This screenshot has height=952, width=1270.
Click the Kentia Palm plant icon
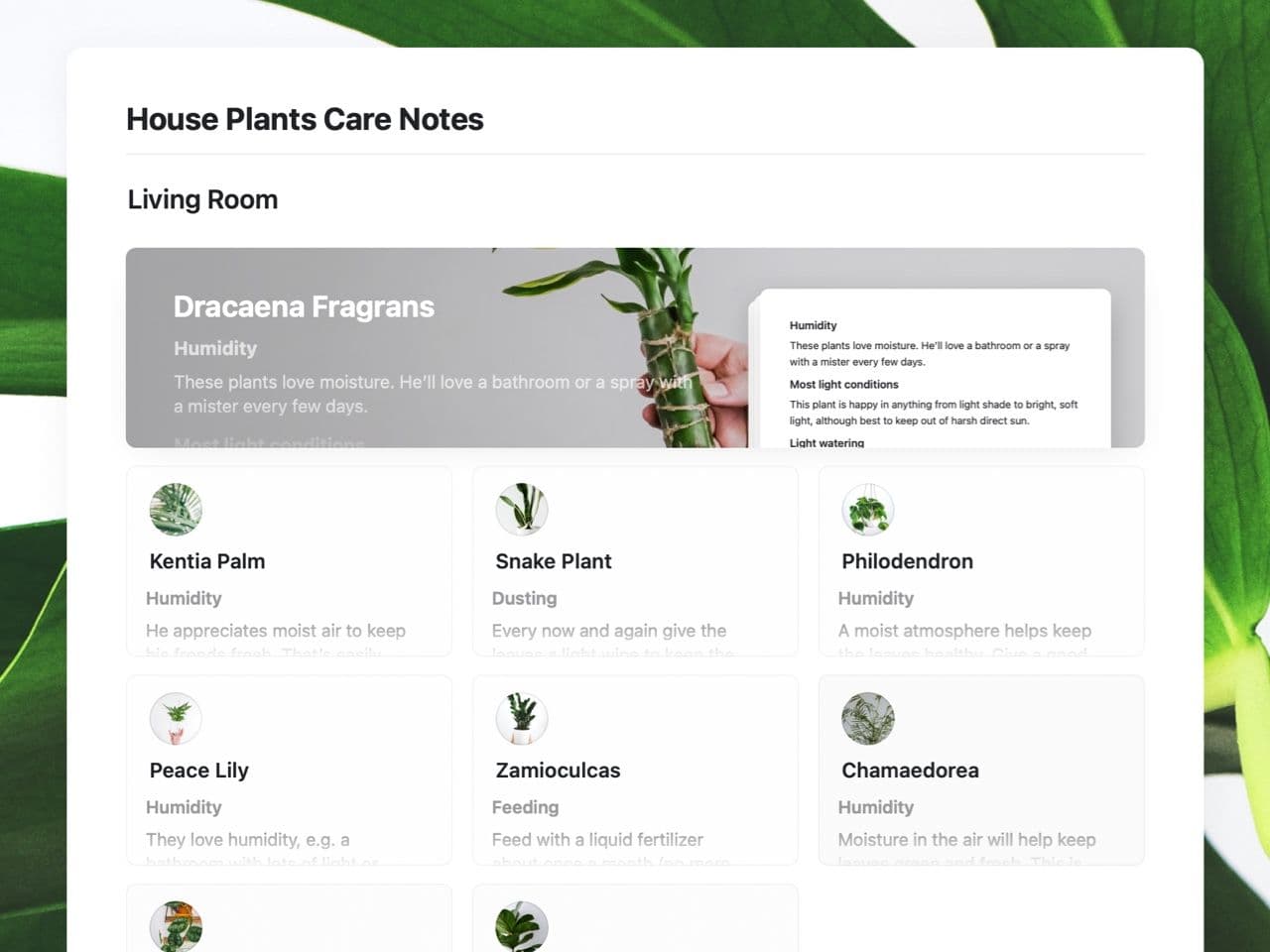tap(176, 510)
